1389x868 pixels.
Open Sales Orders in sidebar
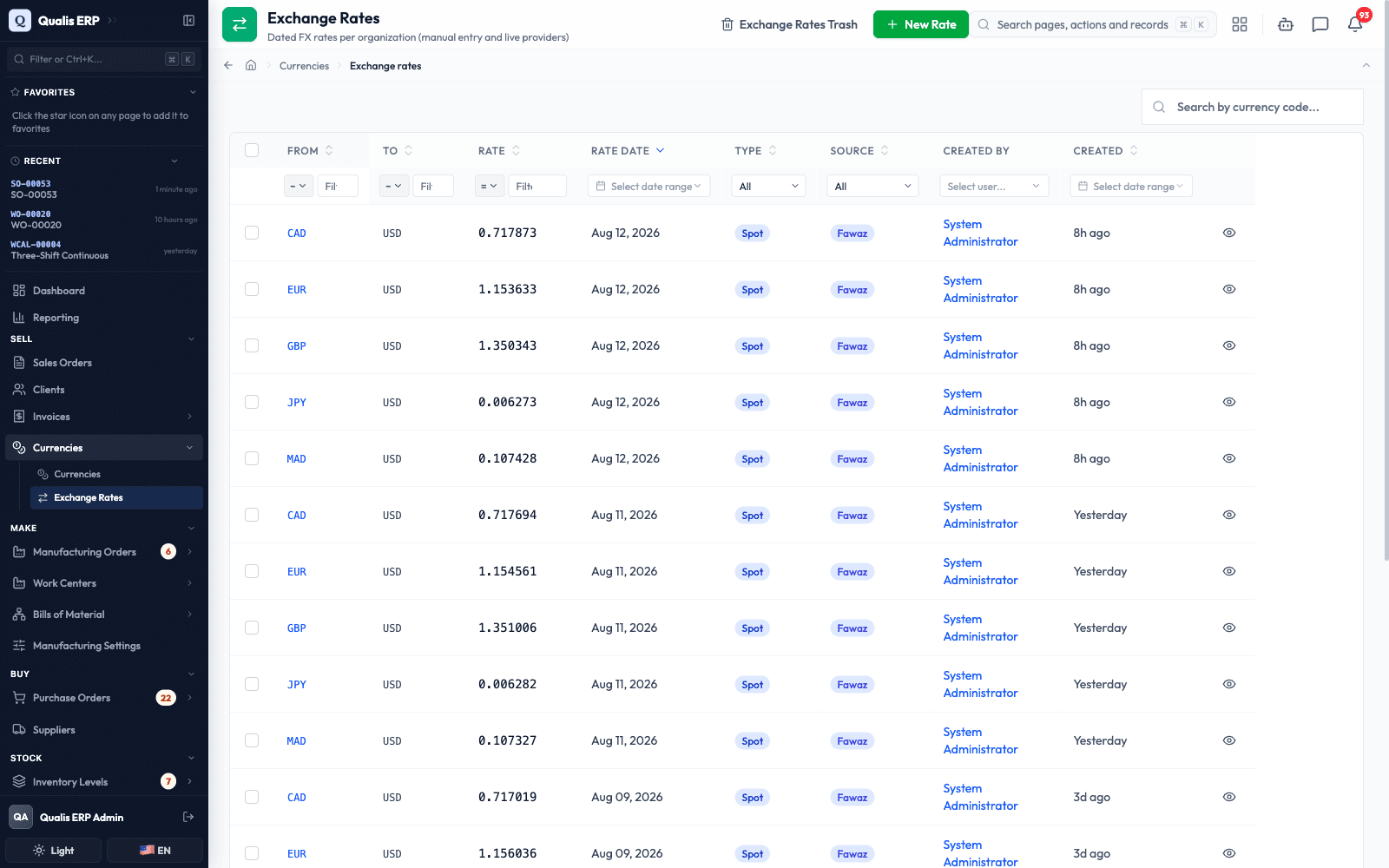[x=63, y=363]
